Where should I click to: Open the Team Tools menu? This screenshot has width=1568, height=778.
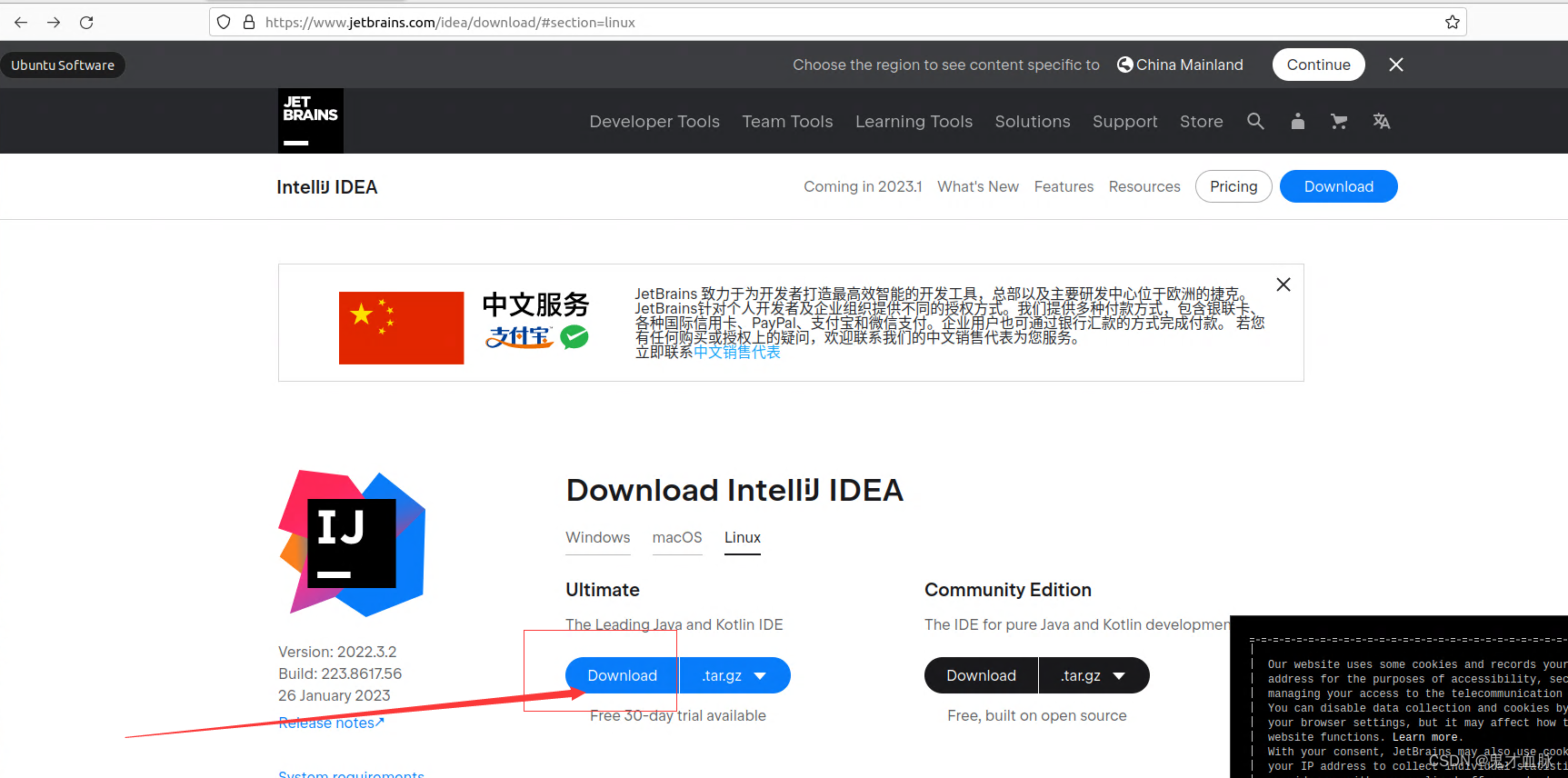click(787, 121)
